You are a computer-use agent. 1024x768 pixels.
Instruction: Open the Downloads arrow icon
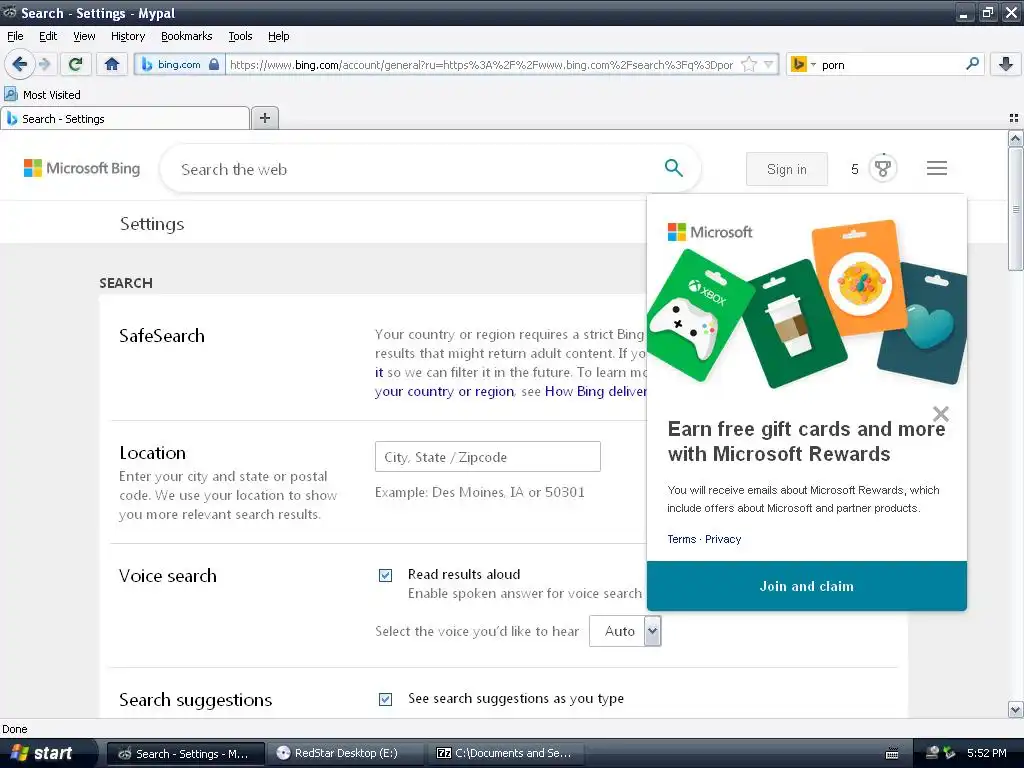1006,64
